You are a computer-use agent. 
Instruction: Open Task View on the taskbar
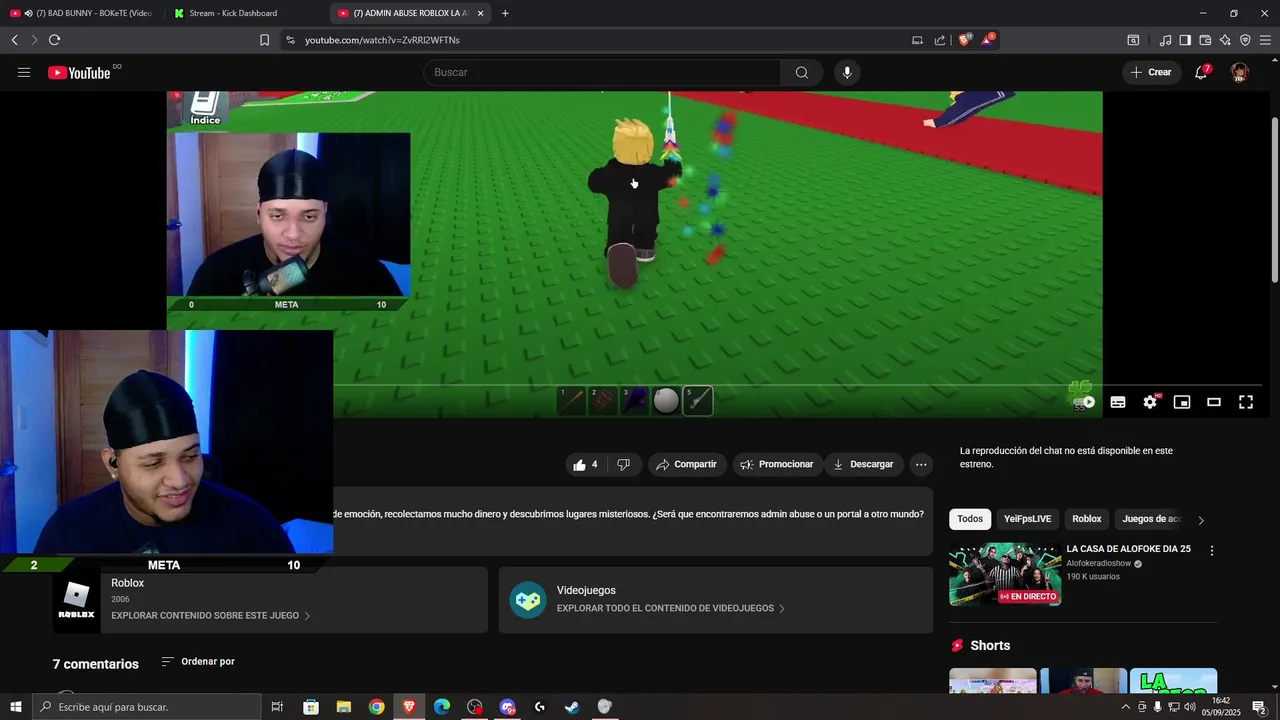click(x=277, y=707)
